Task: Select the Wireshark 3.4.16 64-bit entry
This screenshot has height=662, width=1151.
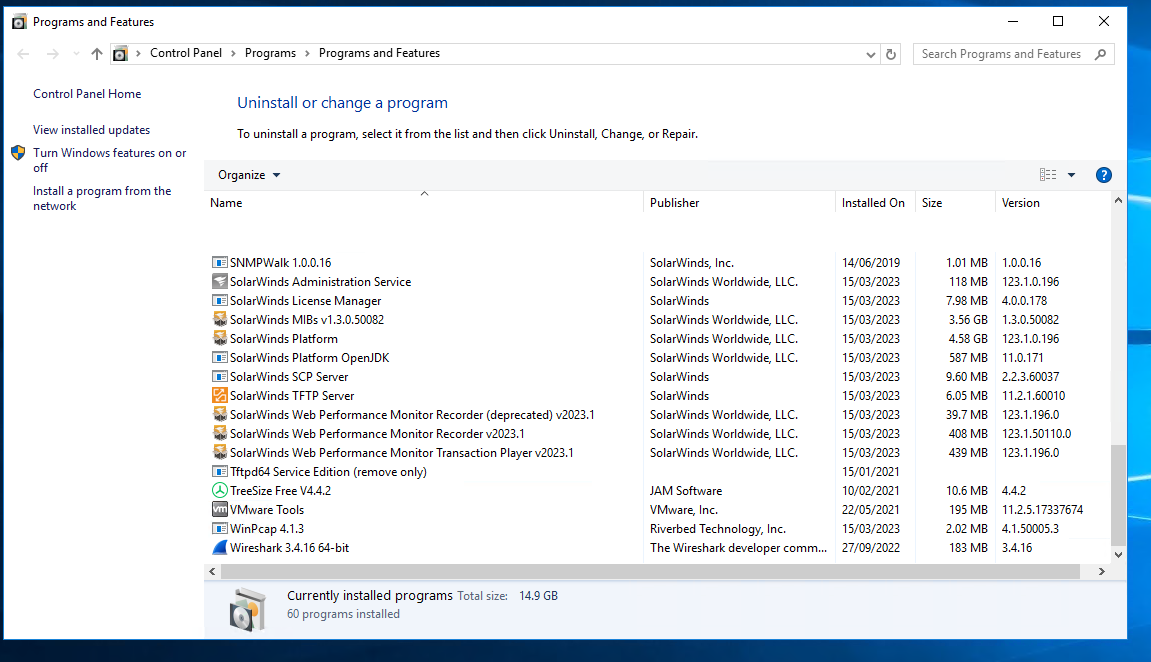Action: [x=658, y=548]
